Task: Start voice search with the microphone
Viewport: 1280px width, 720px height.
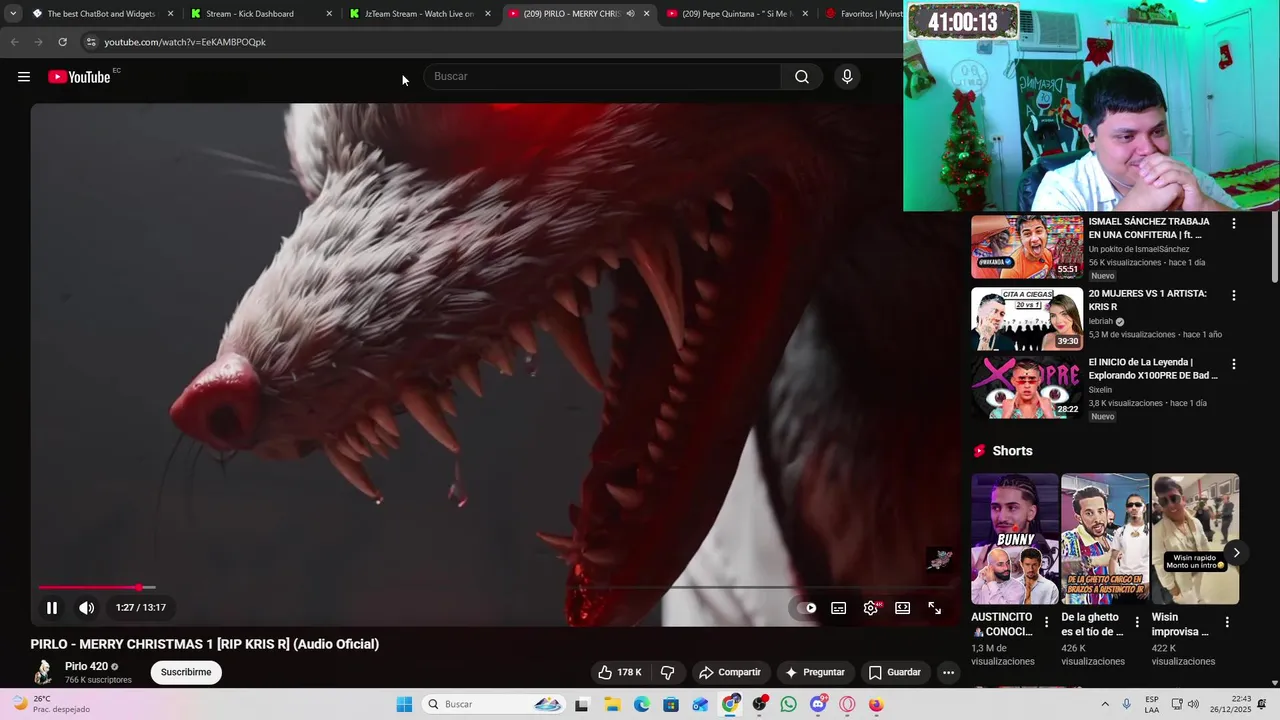Action: pos(847,77)
